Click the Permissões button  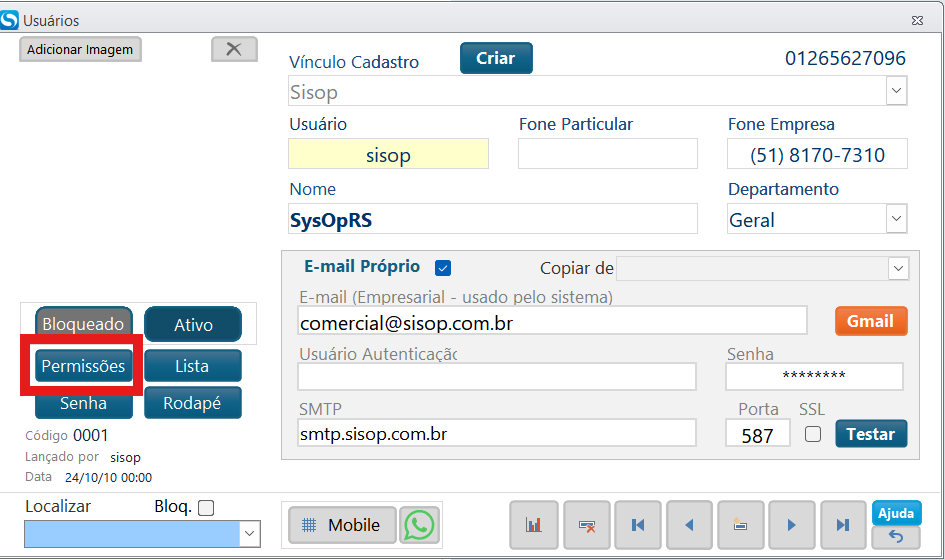(x=83, y=366)
